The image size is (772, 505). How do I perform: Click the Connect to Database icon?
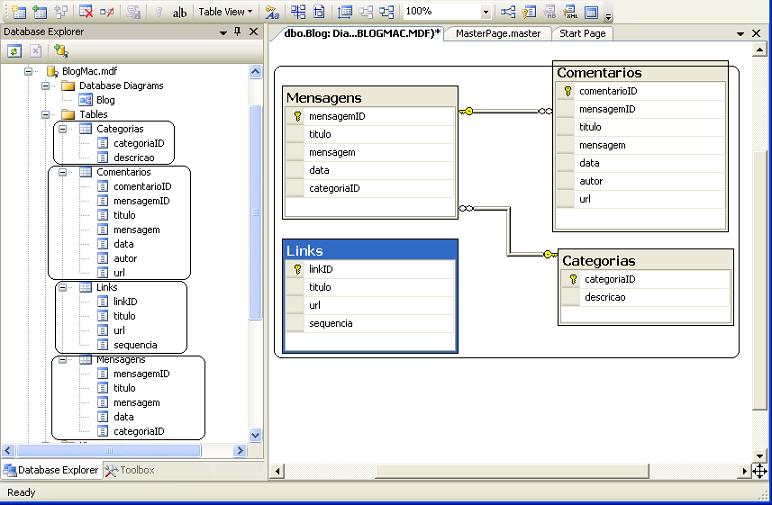pos(61,51)
